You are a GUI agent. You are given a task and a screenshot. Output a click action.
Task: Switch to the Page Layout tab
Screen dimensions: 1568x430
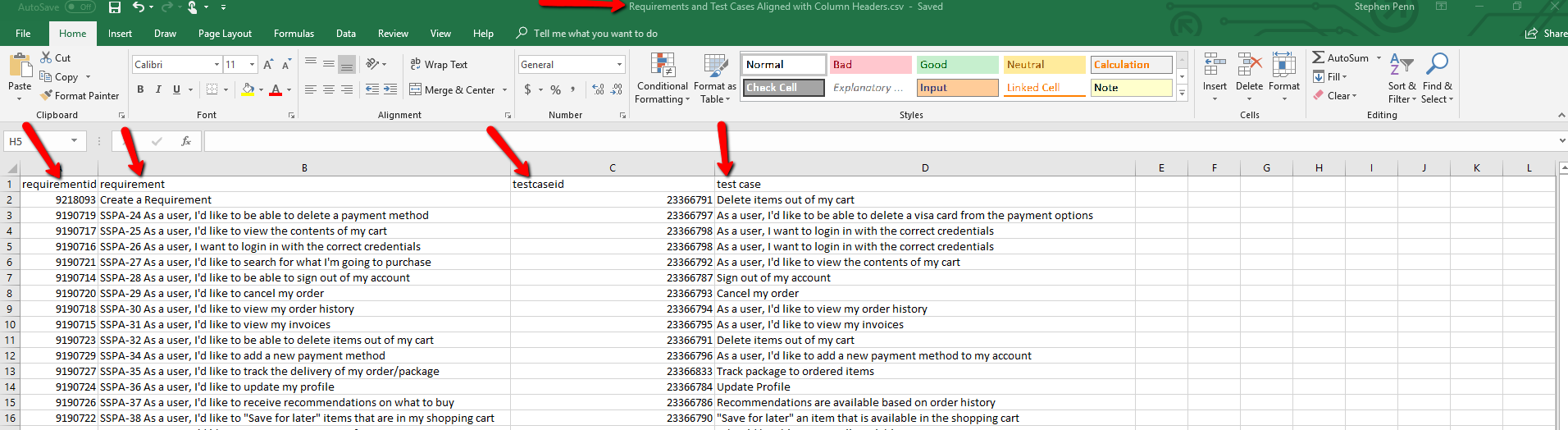pyautogui.click(x=225, y=34)
